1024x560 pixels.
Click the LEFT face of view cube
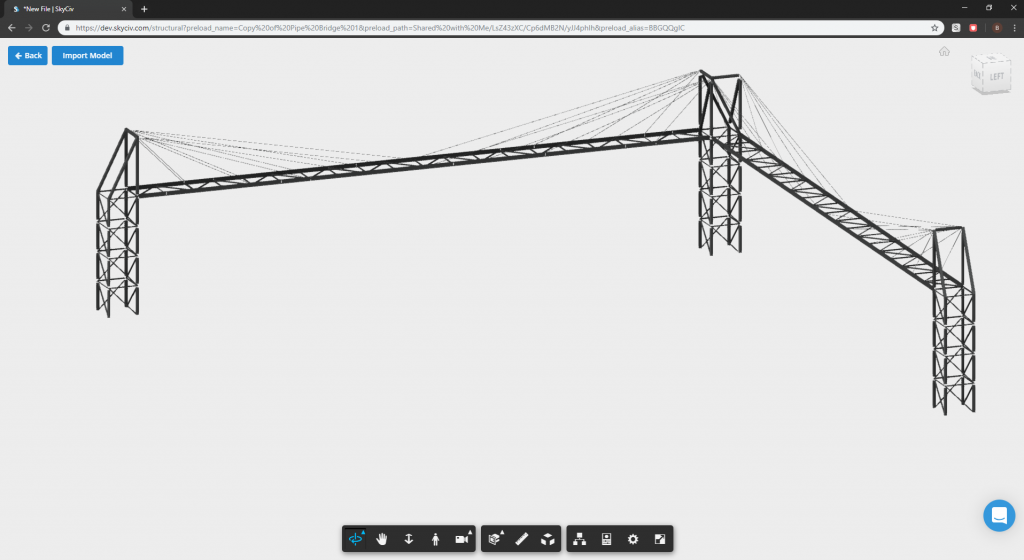(996, 77)
